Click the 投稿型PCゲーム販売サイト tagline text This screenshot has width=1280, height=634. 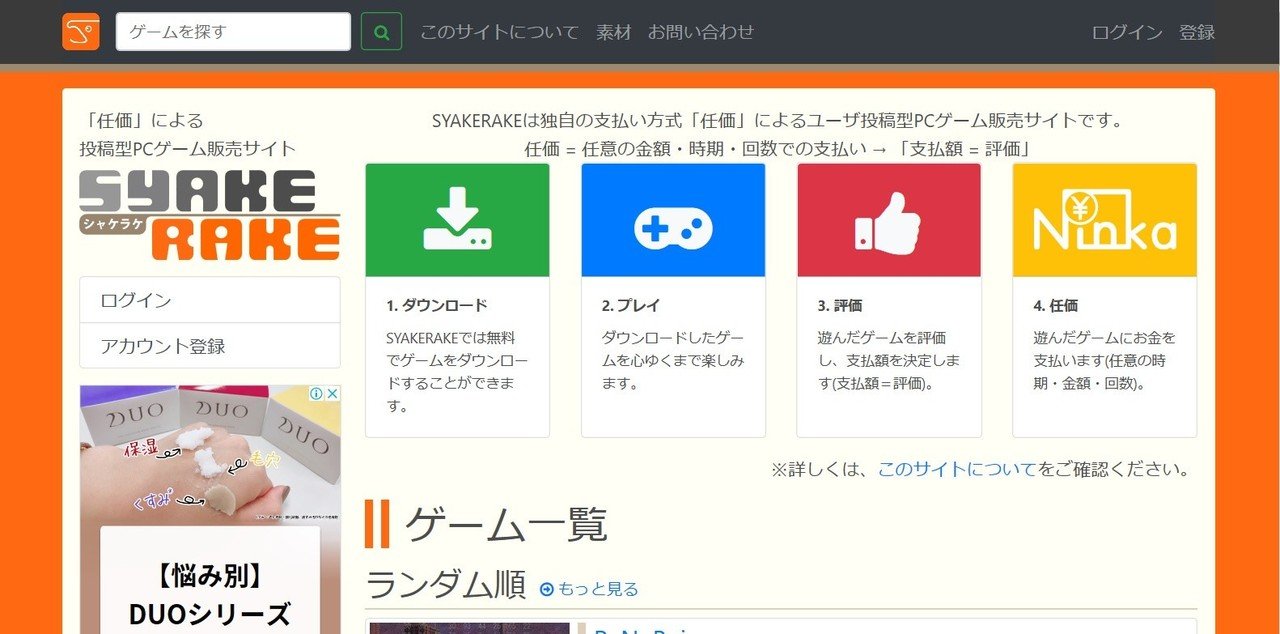click(x=188, y=149)
